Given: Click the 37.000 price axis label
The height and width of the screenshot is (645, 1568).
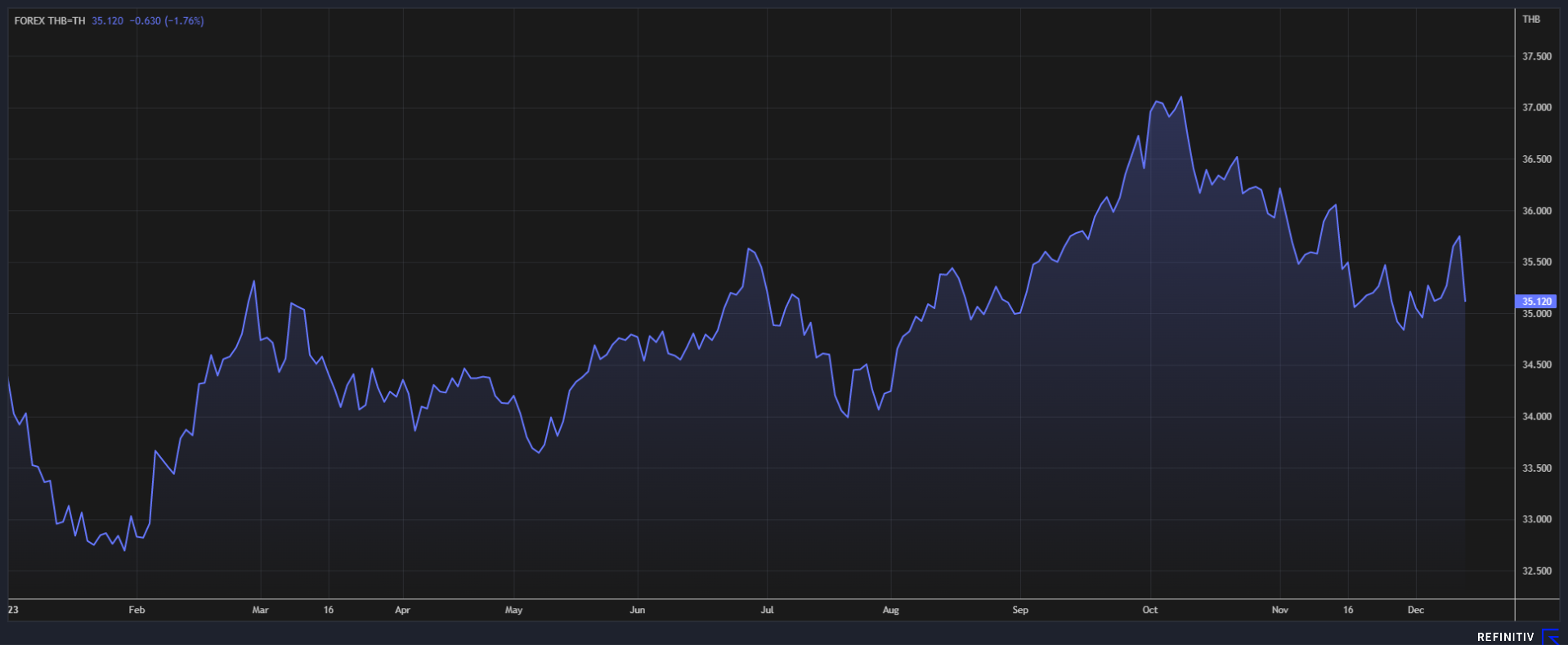Looking at the screenshot, I should coord(1537,108).
